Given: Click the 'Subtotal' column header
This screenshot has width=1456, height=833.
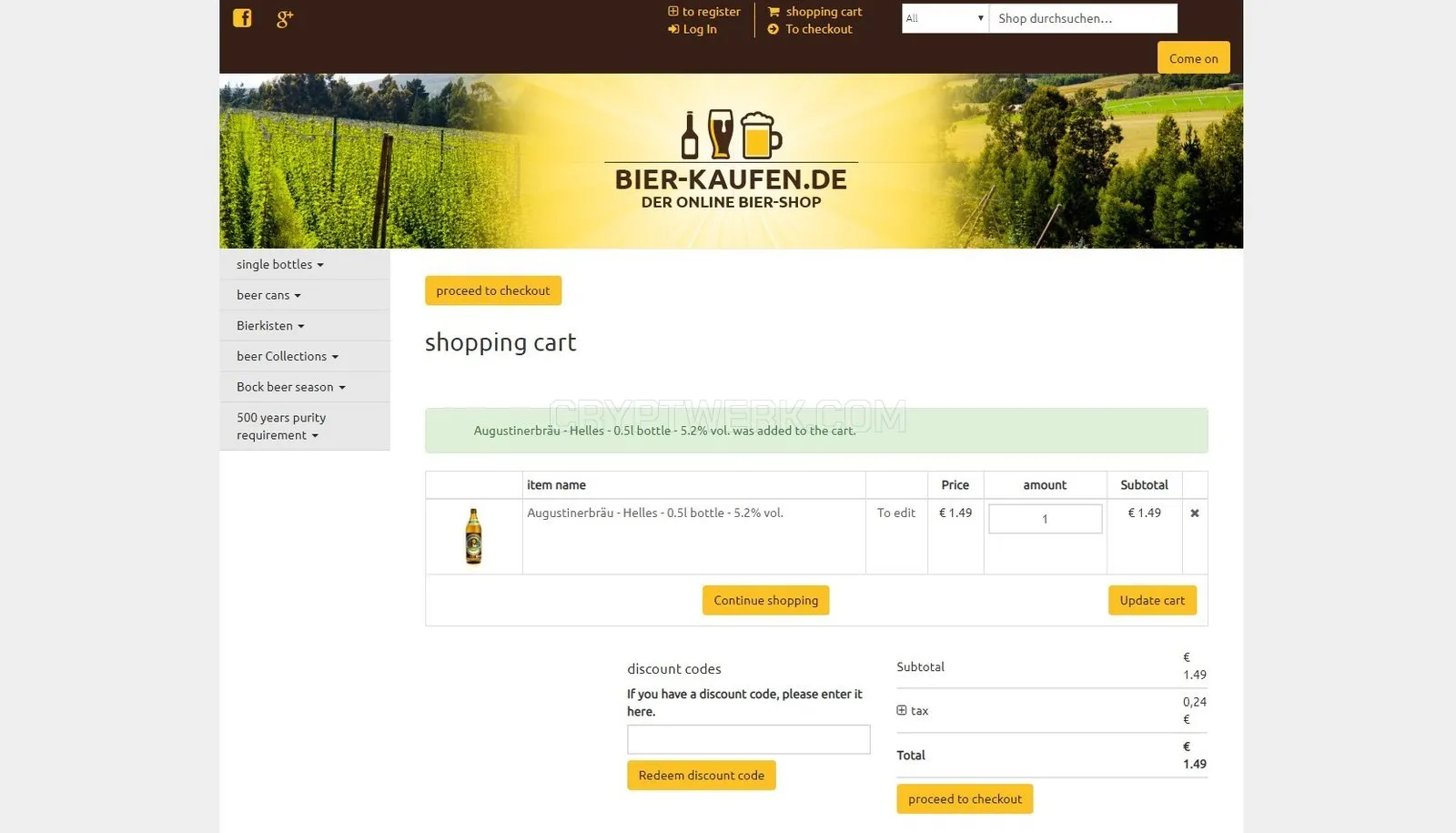Looking at the screenshot, I should point(1144,485).
